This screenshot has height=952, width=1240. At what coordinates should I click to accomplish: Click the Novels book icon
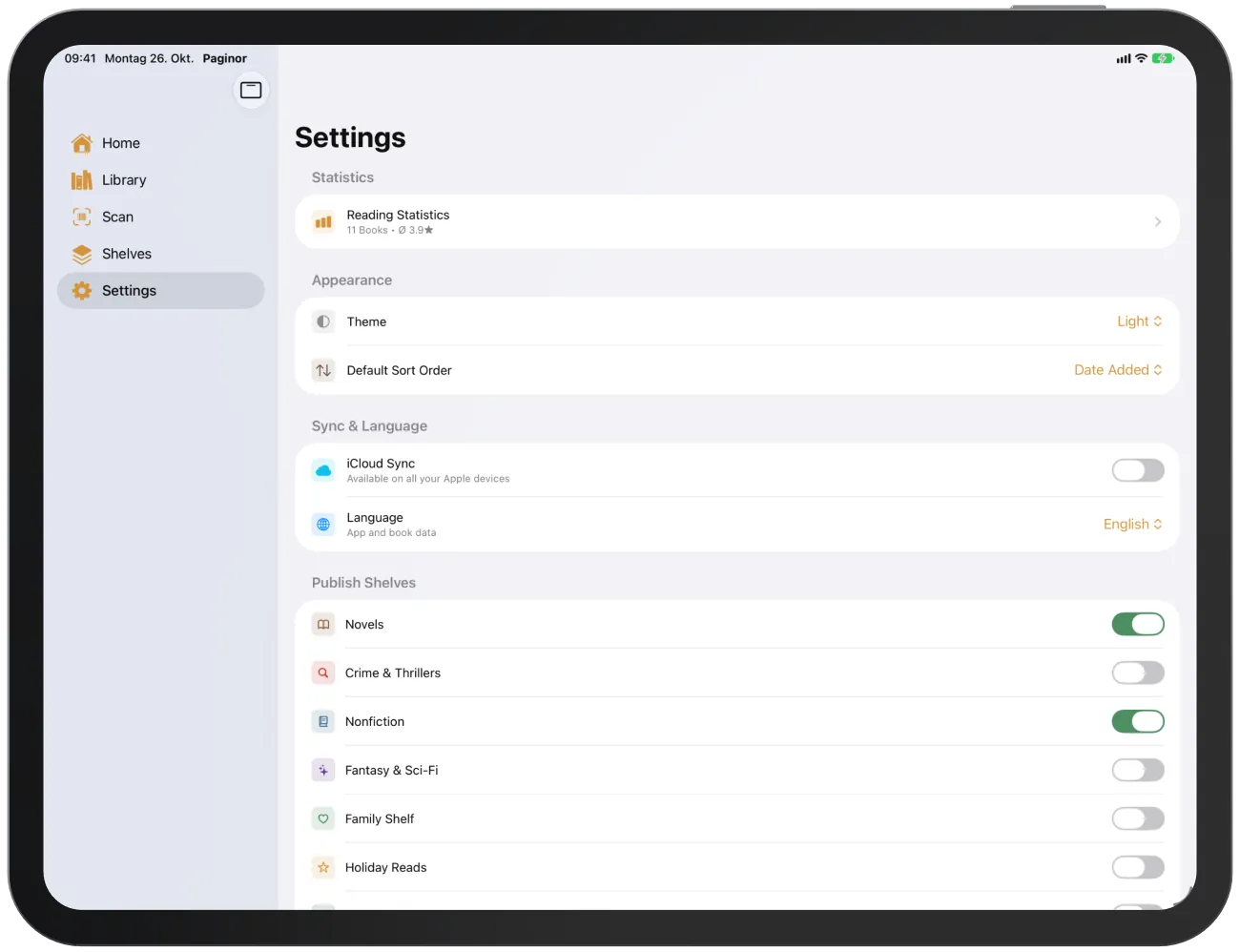(323, 625)
